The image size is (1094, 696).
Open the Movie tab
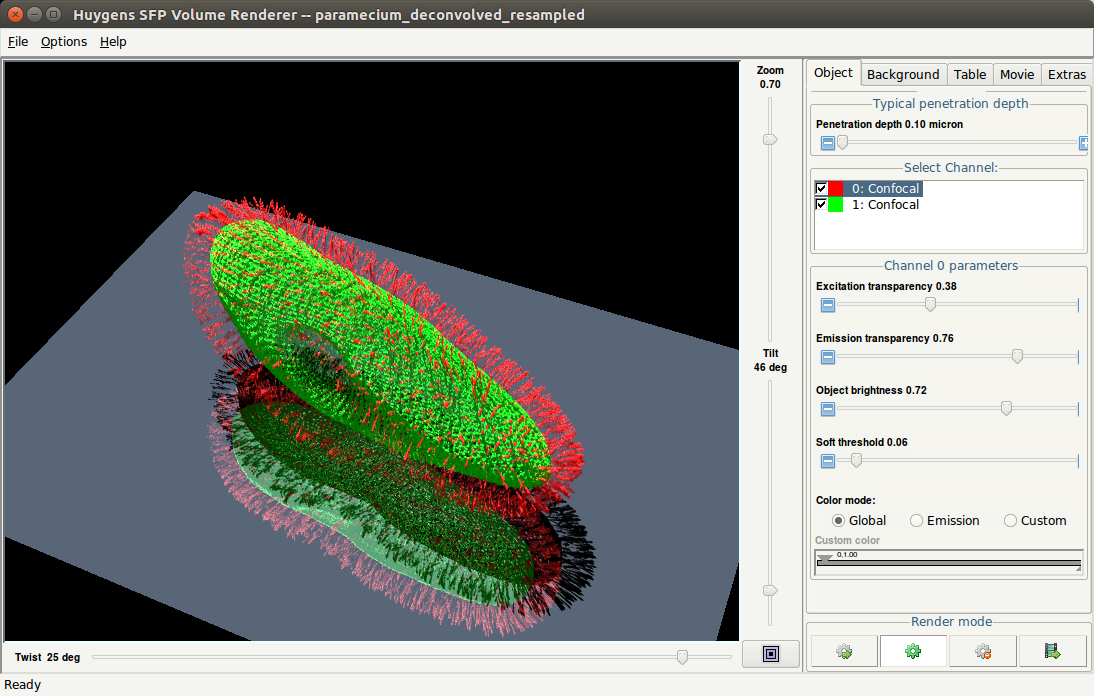click(x=1017, y=74)
